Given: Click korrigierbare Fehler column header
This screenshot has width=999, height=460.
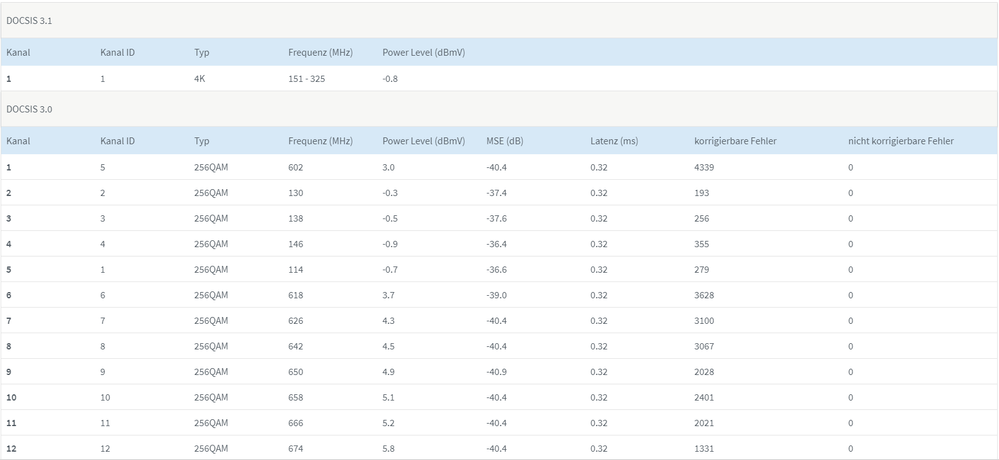Looking at the screenshot, I should pyautogui.click(x=735, y=141).
